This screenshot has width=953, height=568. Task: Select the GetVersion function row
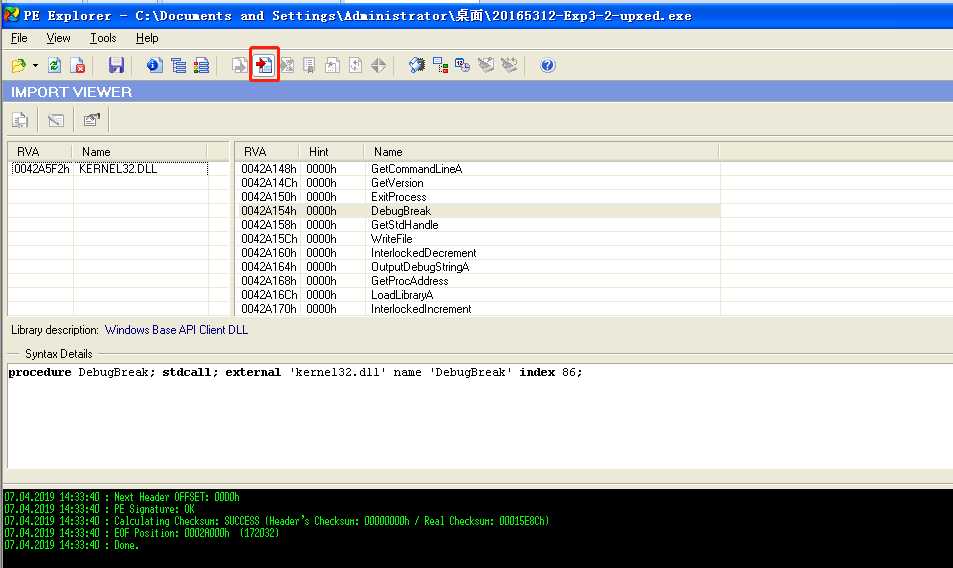point(478,183)
